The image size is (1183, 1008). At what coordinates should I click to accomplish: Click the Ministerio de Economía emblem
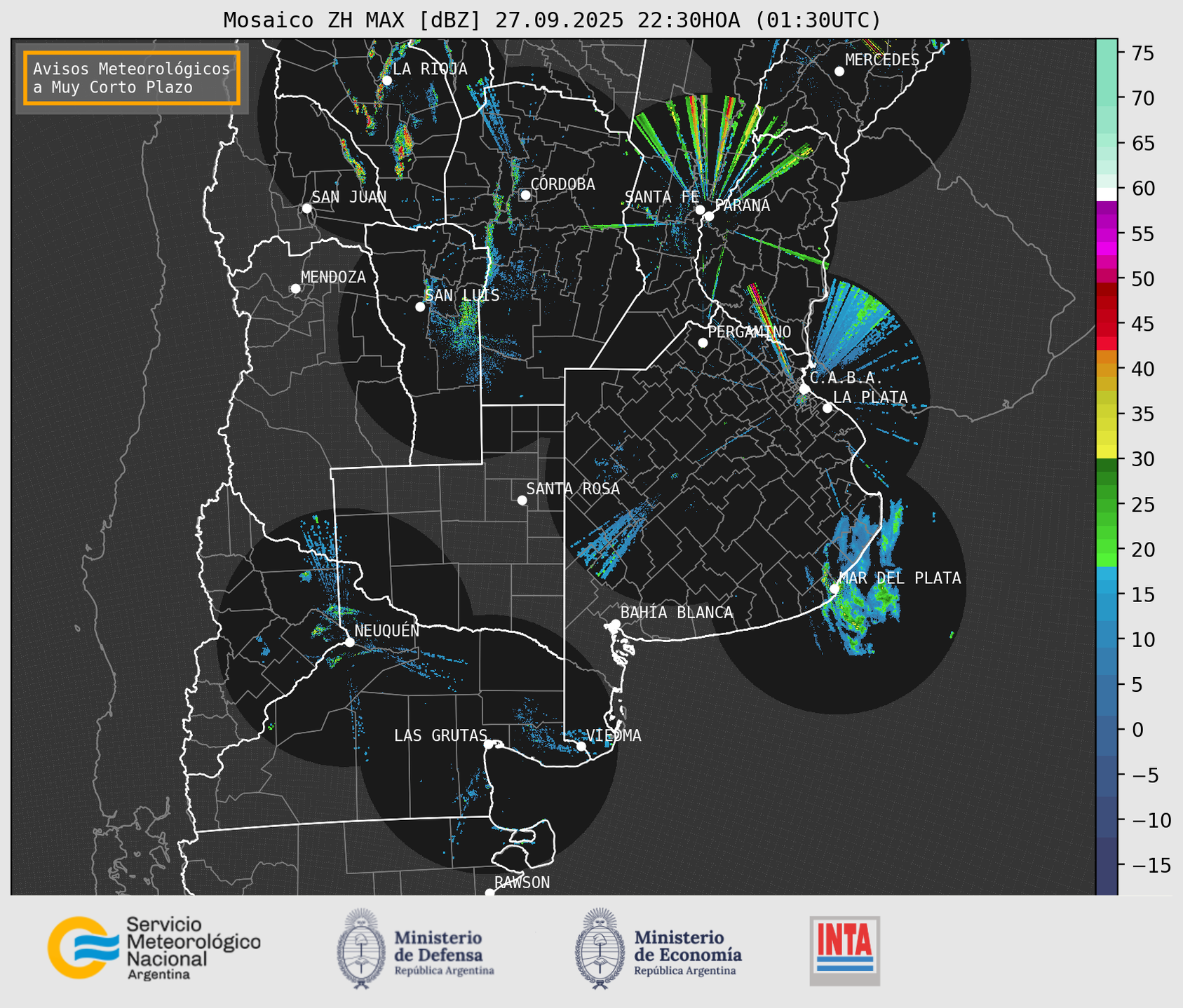(x=600, y=948)
